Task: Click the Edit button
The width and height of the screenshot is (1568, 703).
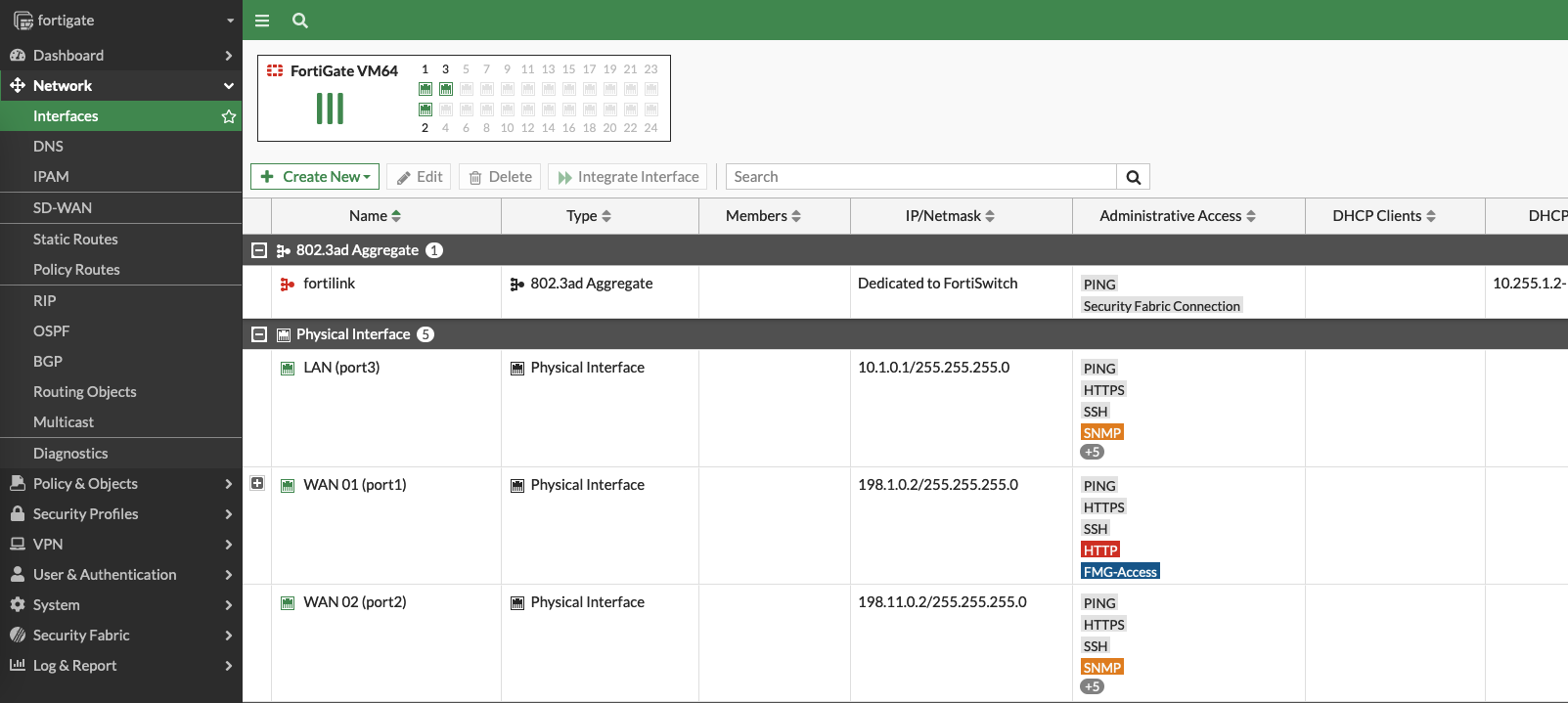Action: (x=419, y=177)
